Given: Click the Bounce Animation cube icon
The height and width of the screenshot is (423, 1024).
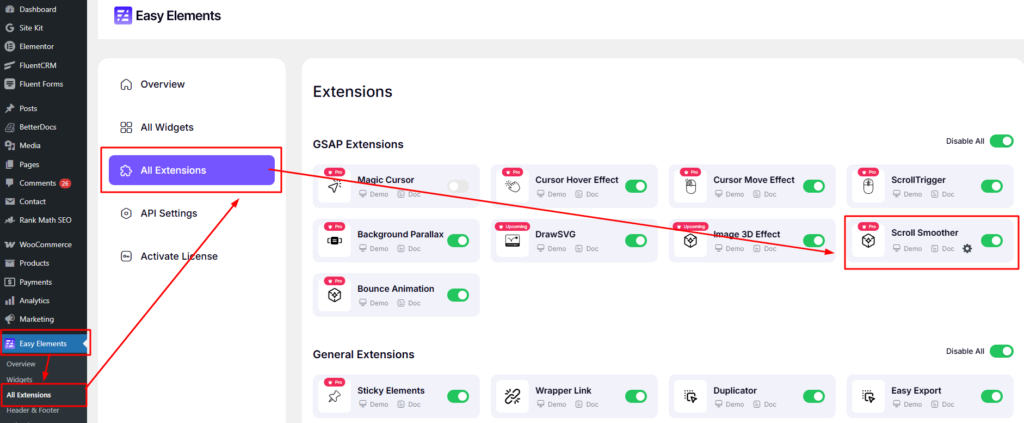Looking at the screenshot, I should point(334,296).
